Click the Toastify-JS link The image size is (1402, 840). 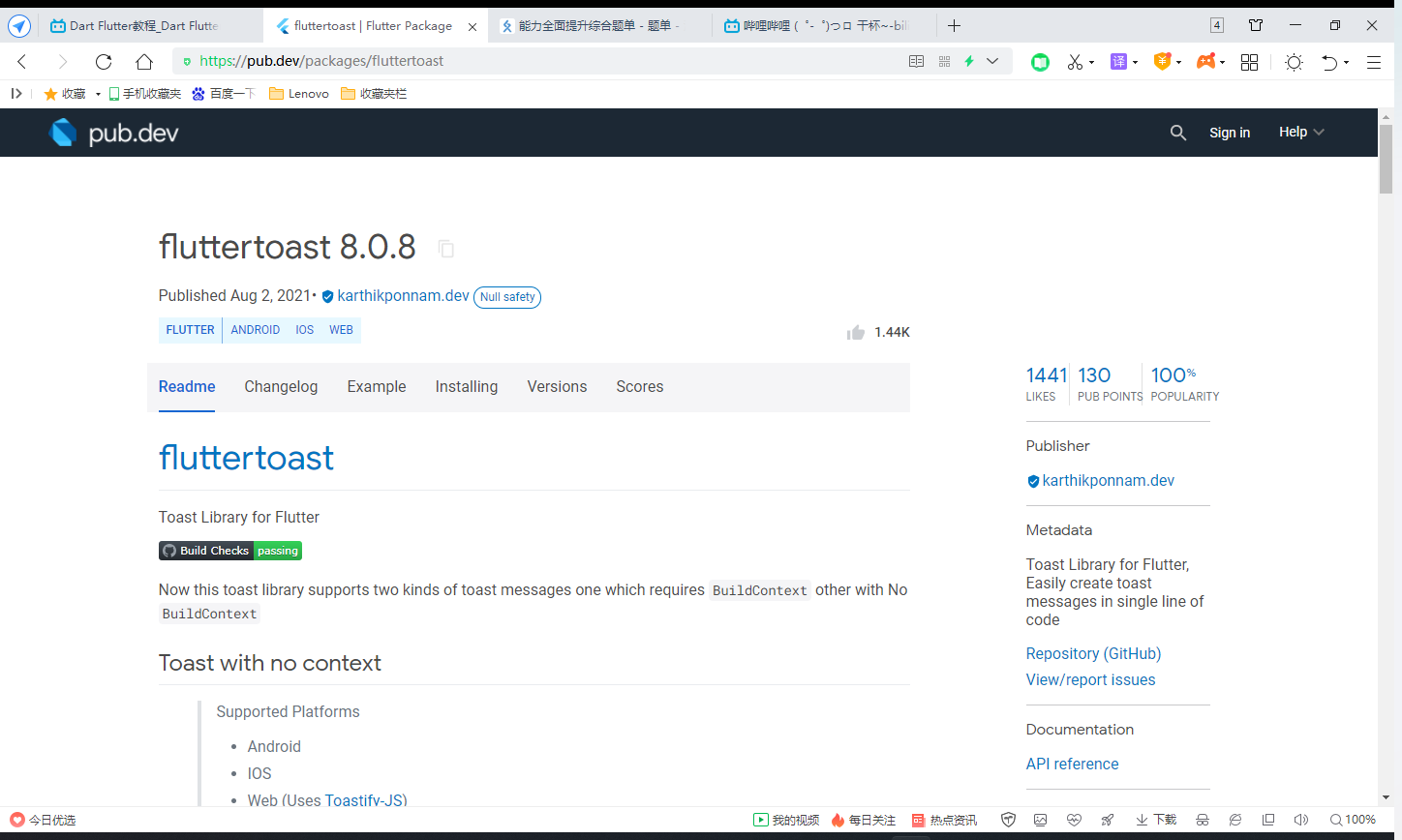(364, 800)
